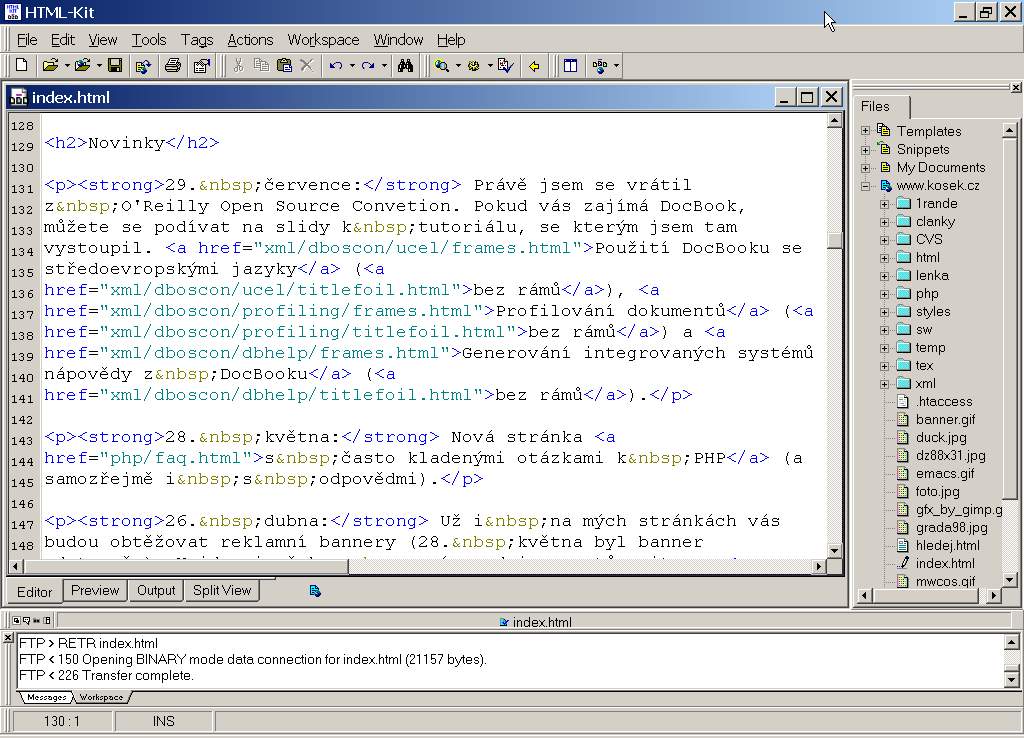Click the workspace network icon in toolbar
This screenshot has width=1024, height=738.
coord(600,65)
